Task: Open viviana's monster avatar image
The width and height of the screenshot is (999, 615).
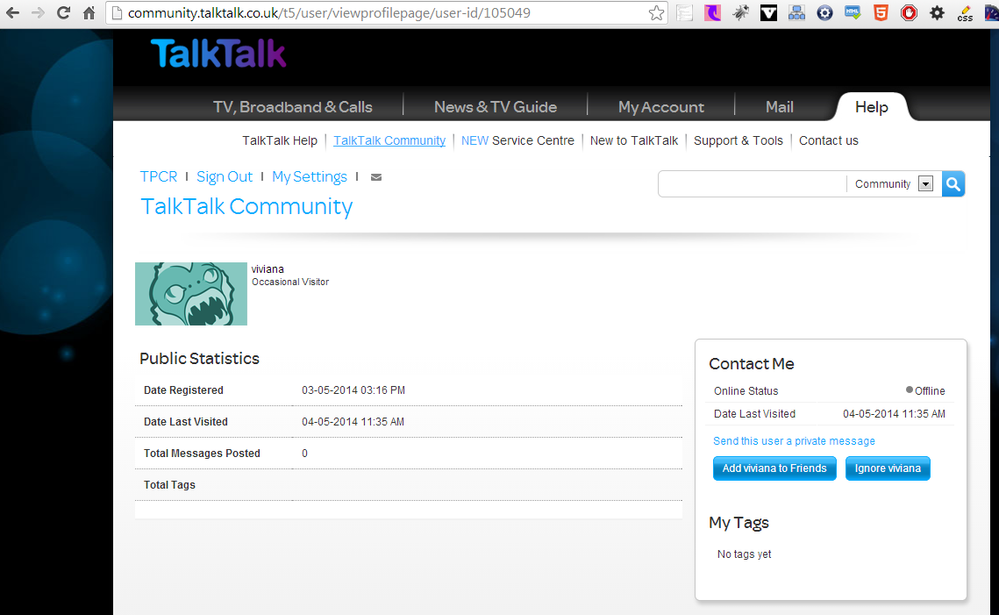Action: [190, 294]
